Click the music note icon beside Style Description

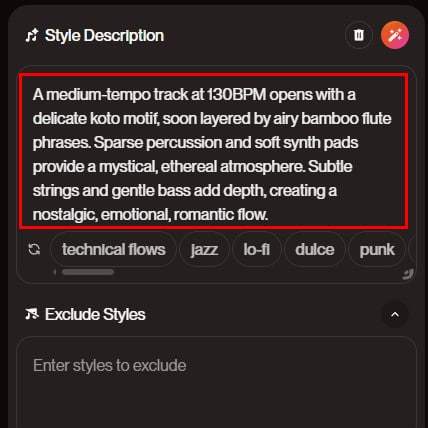32,35
